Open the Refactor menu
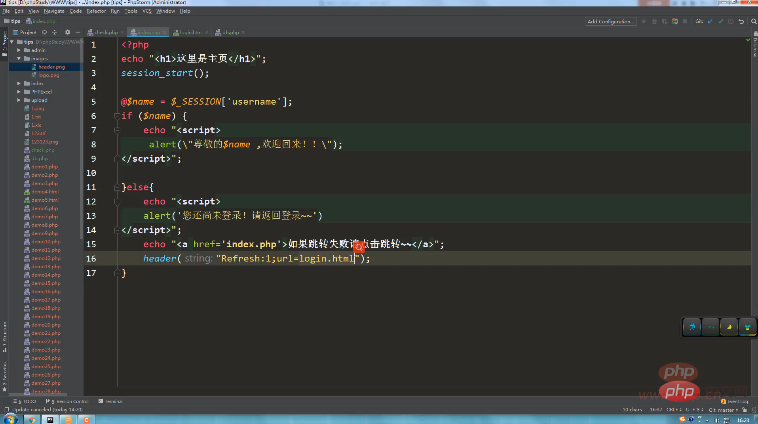 pyautogui.click(x=96, y=11)
